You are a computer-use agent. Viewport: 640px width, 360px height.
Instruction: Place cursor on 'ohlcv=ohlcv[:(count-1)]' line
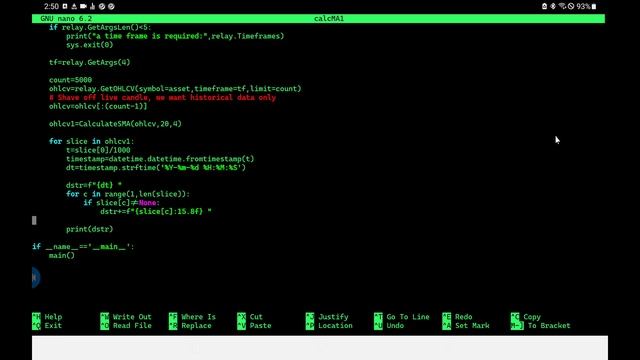(98, 107)
